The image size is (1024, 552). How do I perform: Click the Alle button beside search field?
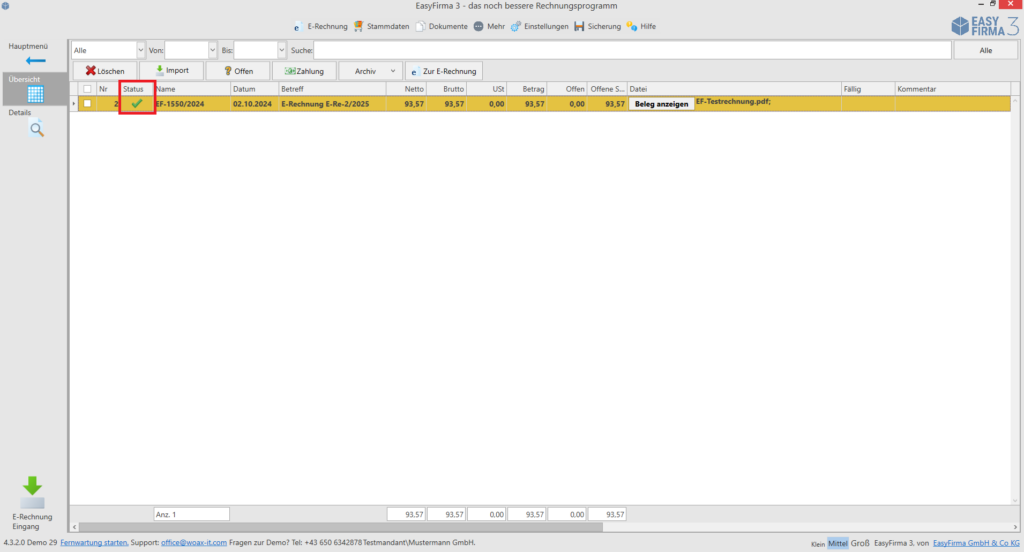pos(985,50)
